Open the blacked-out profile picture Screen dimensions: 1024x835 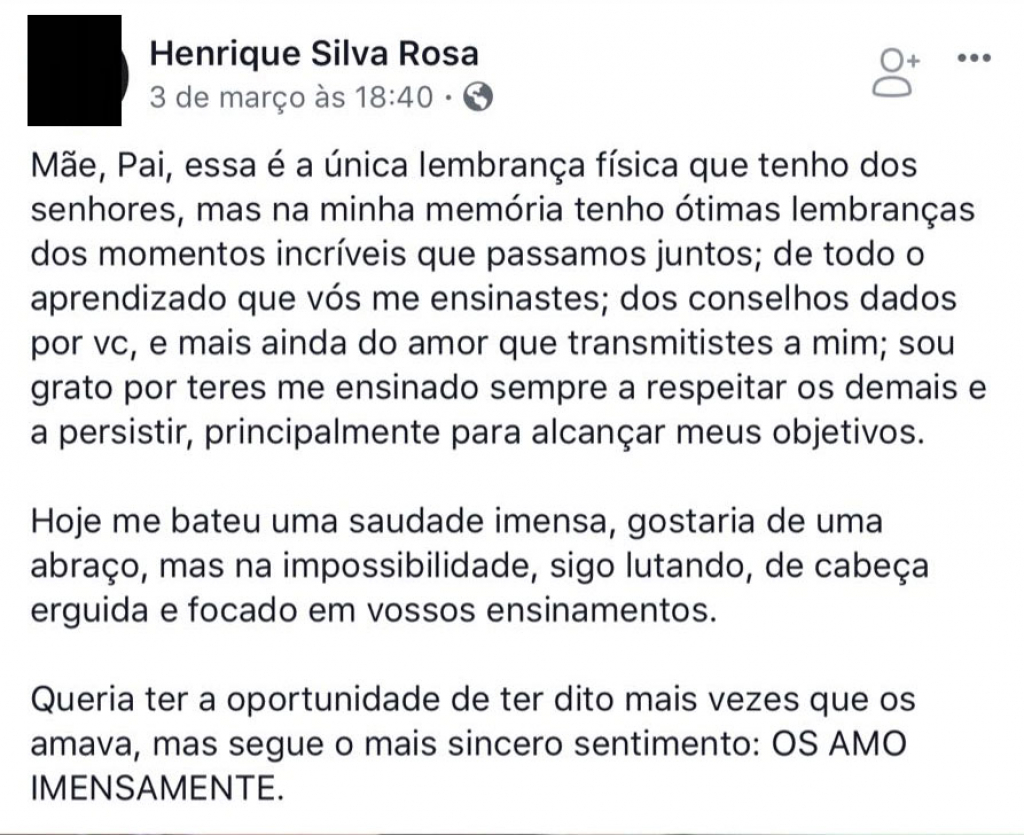(x=76, y=71)
